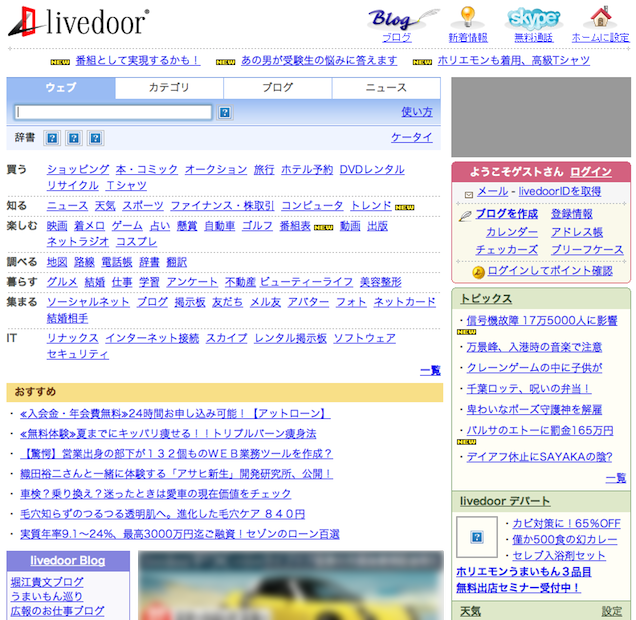
Task: Click the gray ad banner box
Action: pyautogui.click(x=541, y=117)
